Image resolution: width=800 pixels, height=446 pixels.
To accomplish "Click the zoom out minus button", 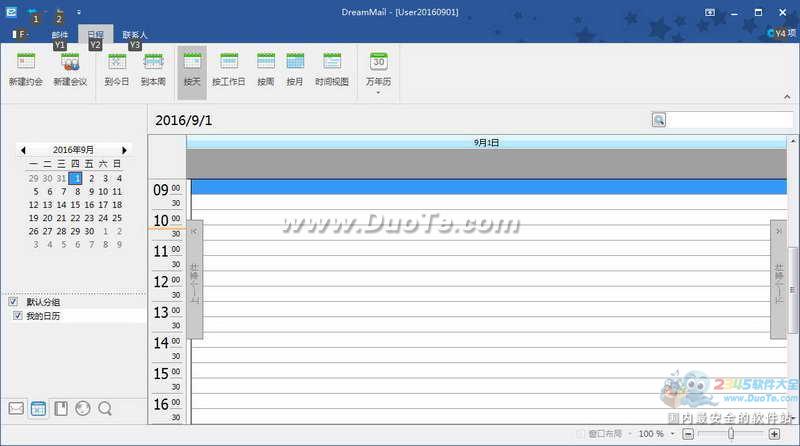I will click(x=688, y=434).
